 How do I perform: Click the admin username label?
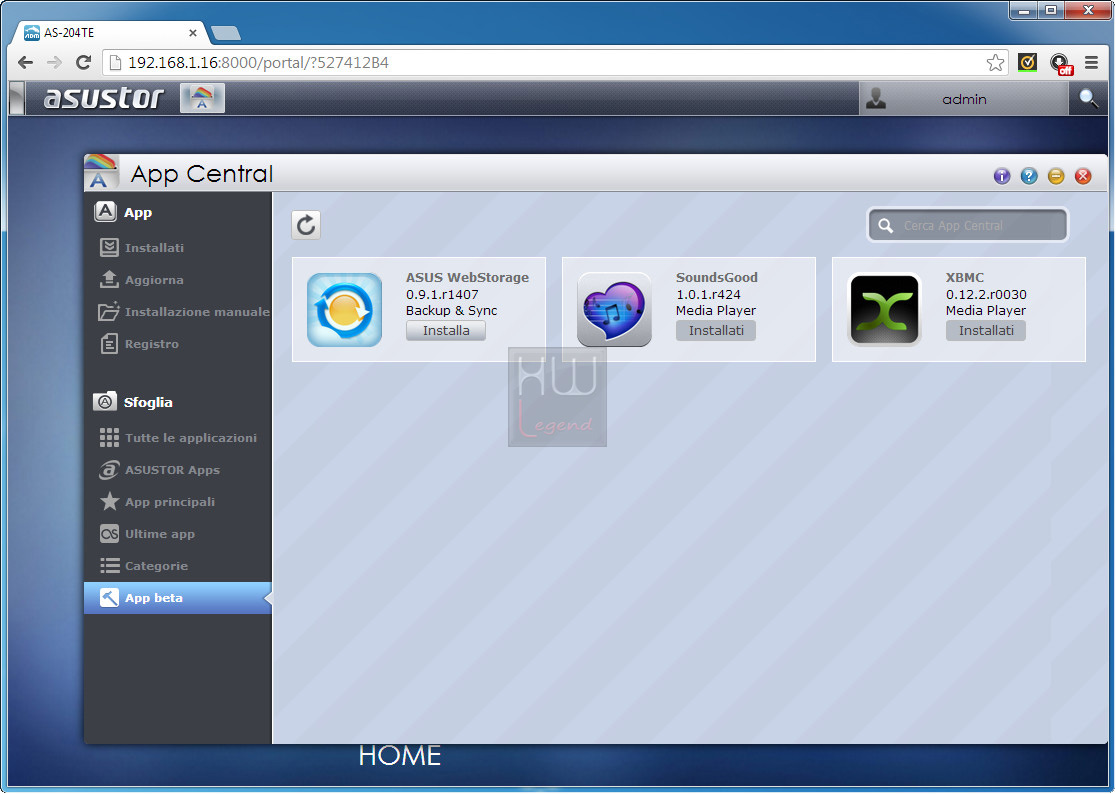click(x=964, y=99)
